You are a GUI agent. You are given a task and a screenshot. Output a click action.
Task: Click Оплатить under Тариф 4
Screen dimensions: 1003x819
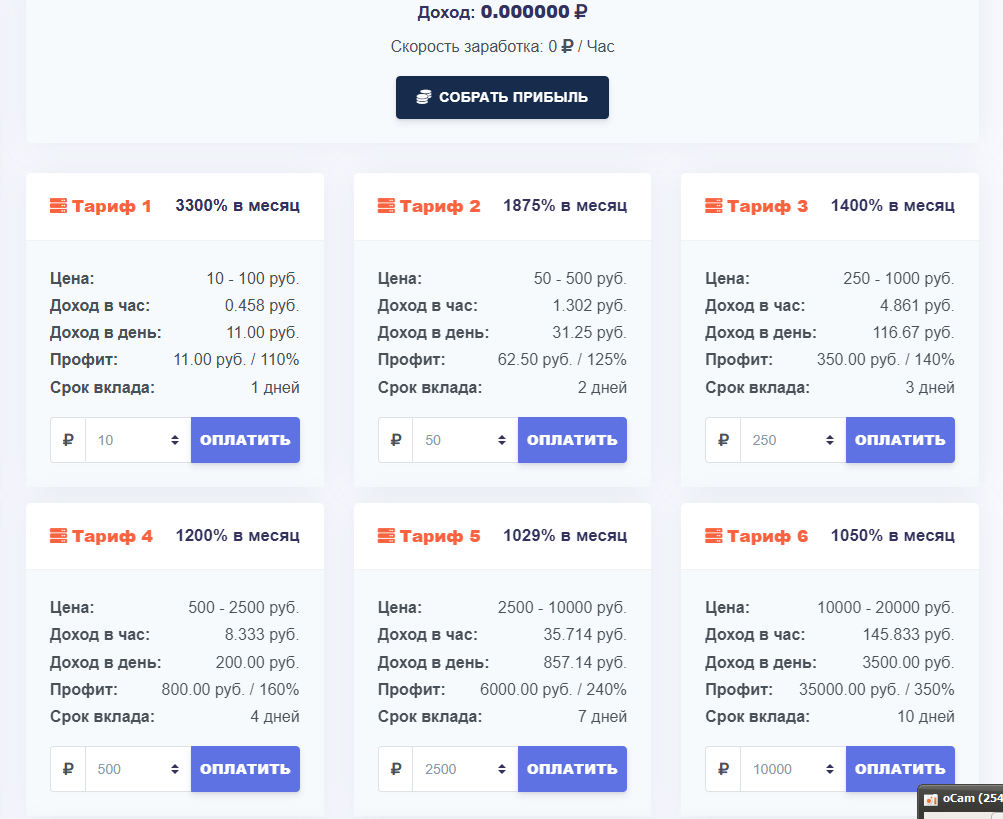click(246, 769)
